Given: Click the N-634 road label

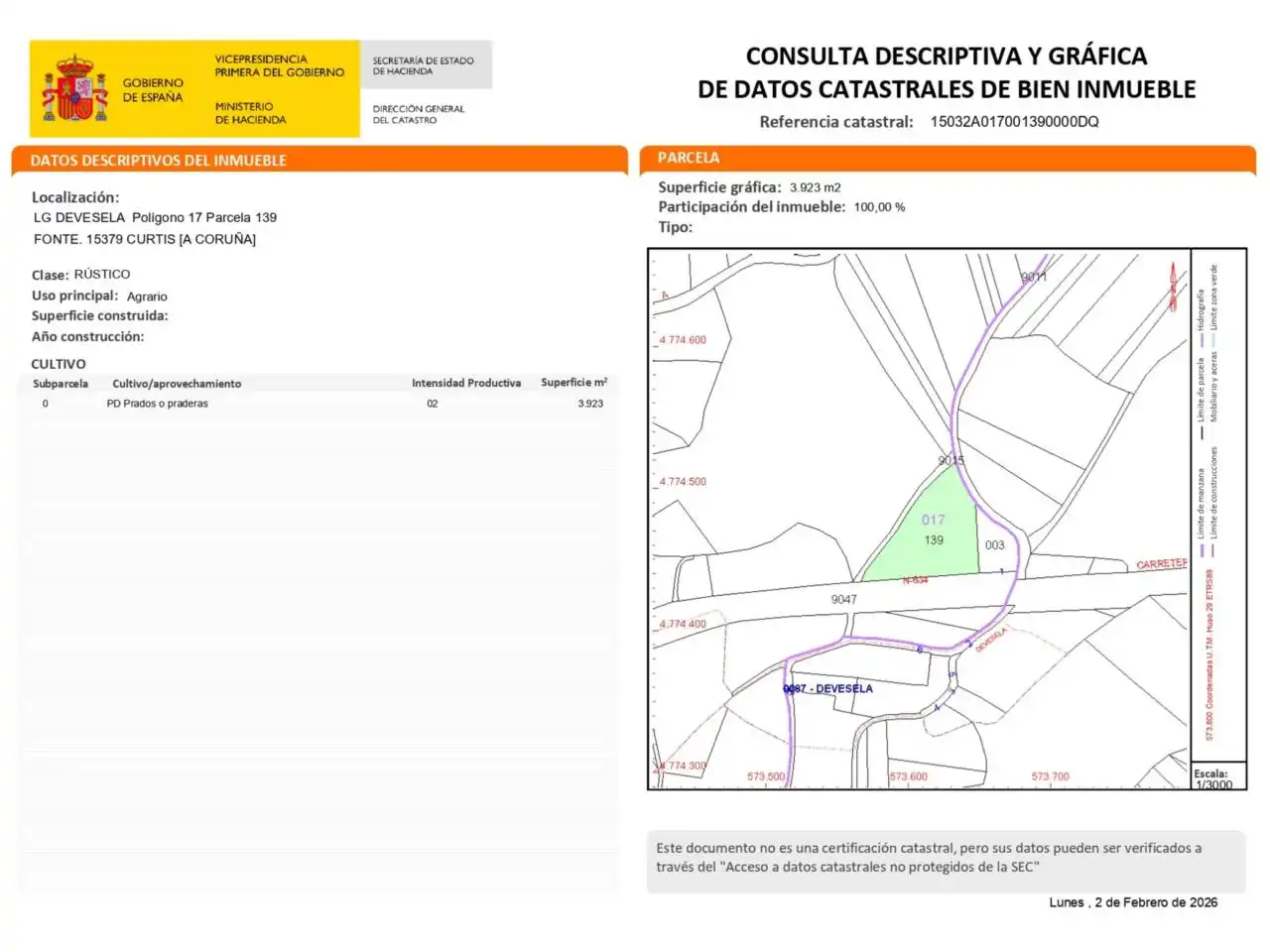Looking at the screenshot, I should (x=915, y=580).
